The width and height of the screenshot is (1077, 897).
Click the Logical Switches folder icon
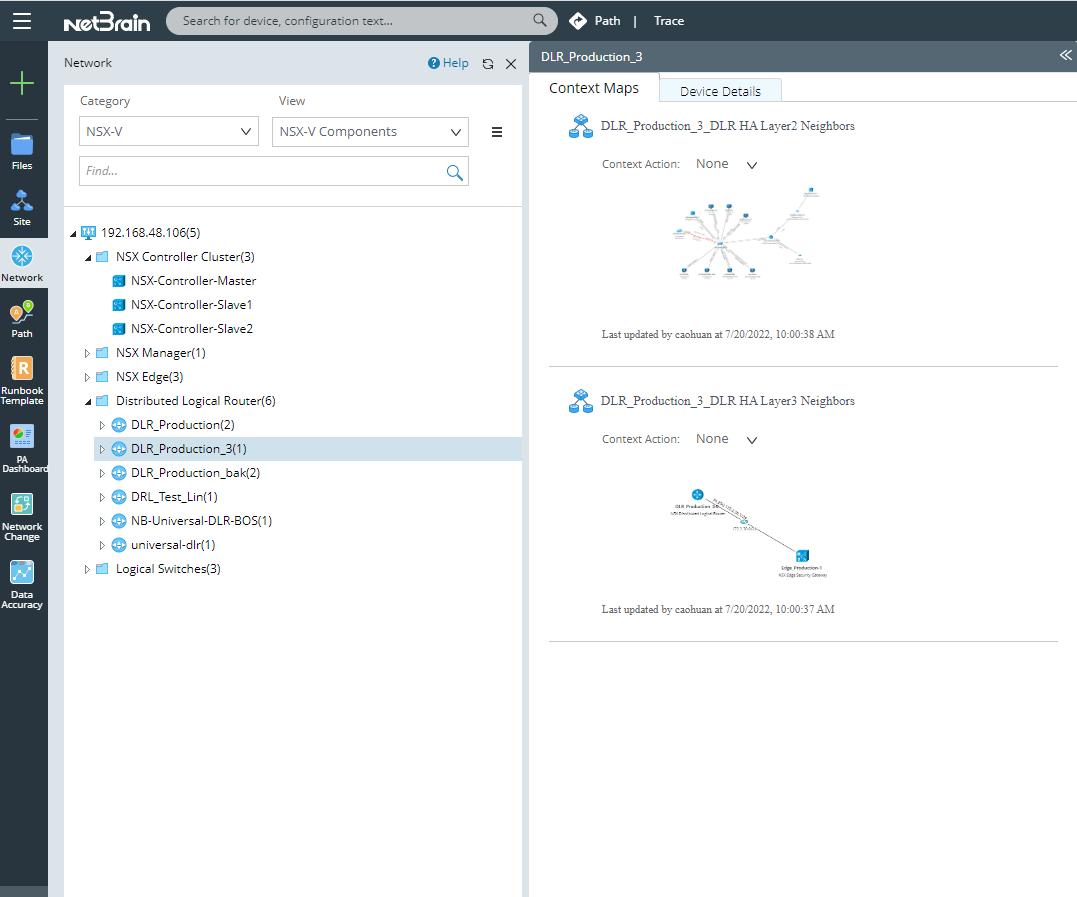click(102, 569)
